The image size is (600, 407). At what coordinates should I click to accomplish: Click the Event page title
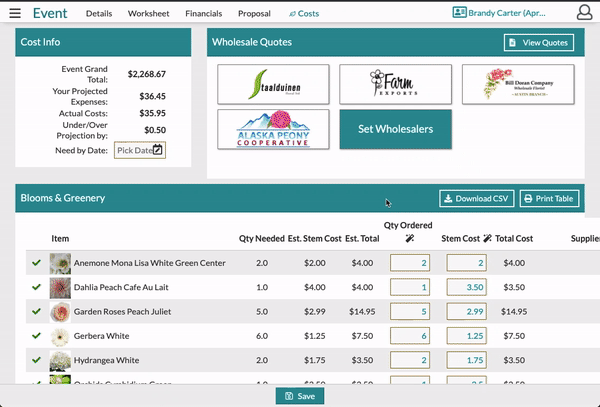coord(50,13)
